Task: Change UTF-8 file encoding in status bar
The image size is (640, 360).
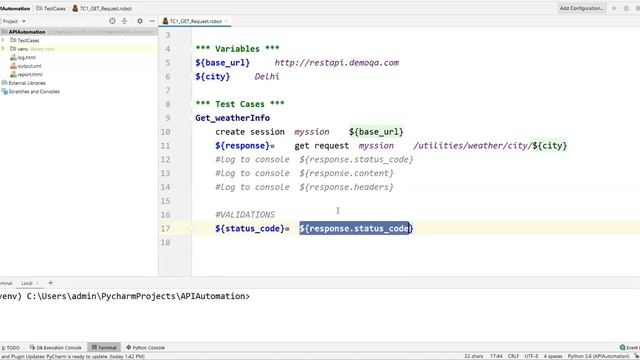Action: (x=531, y=356)
